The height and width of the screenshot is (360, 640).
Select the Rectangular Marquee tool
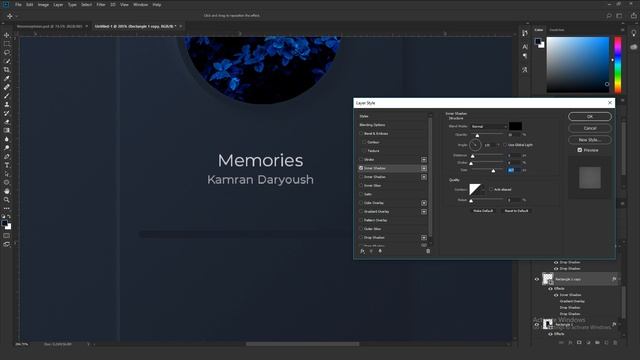(7, 44)
